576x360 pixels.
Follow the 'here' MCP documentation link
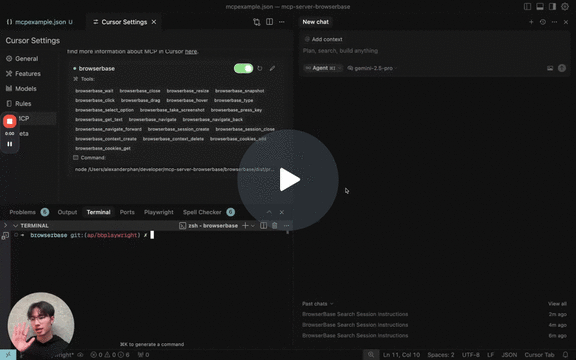coord(191,51)
